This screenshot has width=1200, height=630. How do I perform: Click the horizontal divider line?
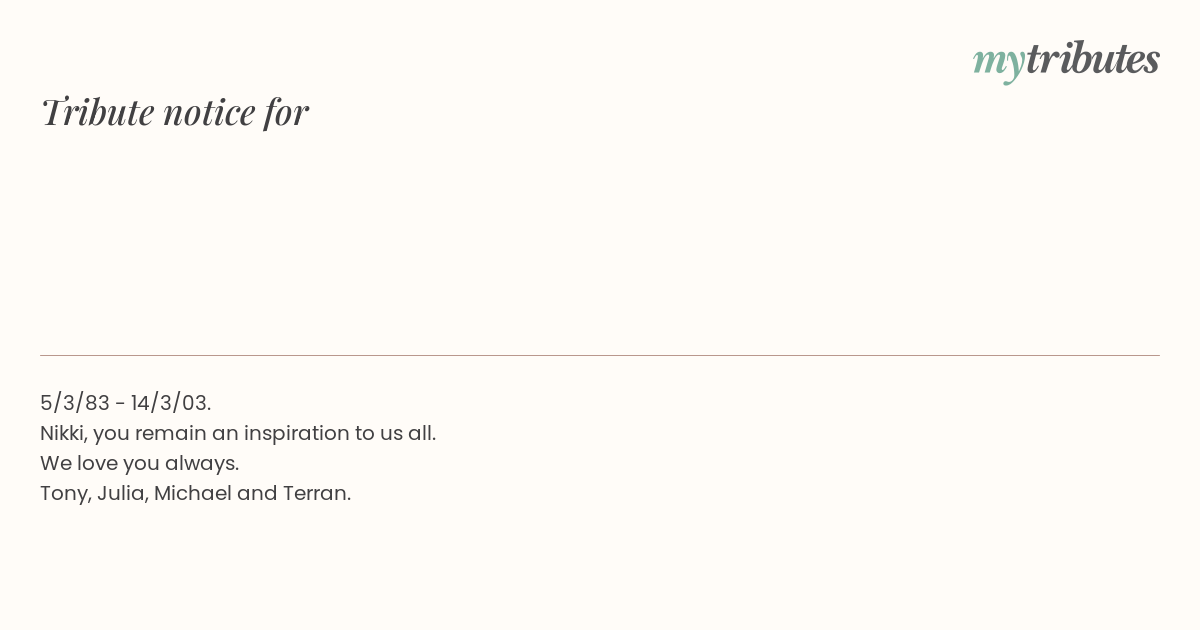(600, 355)
